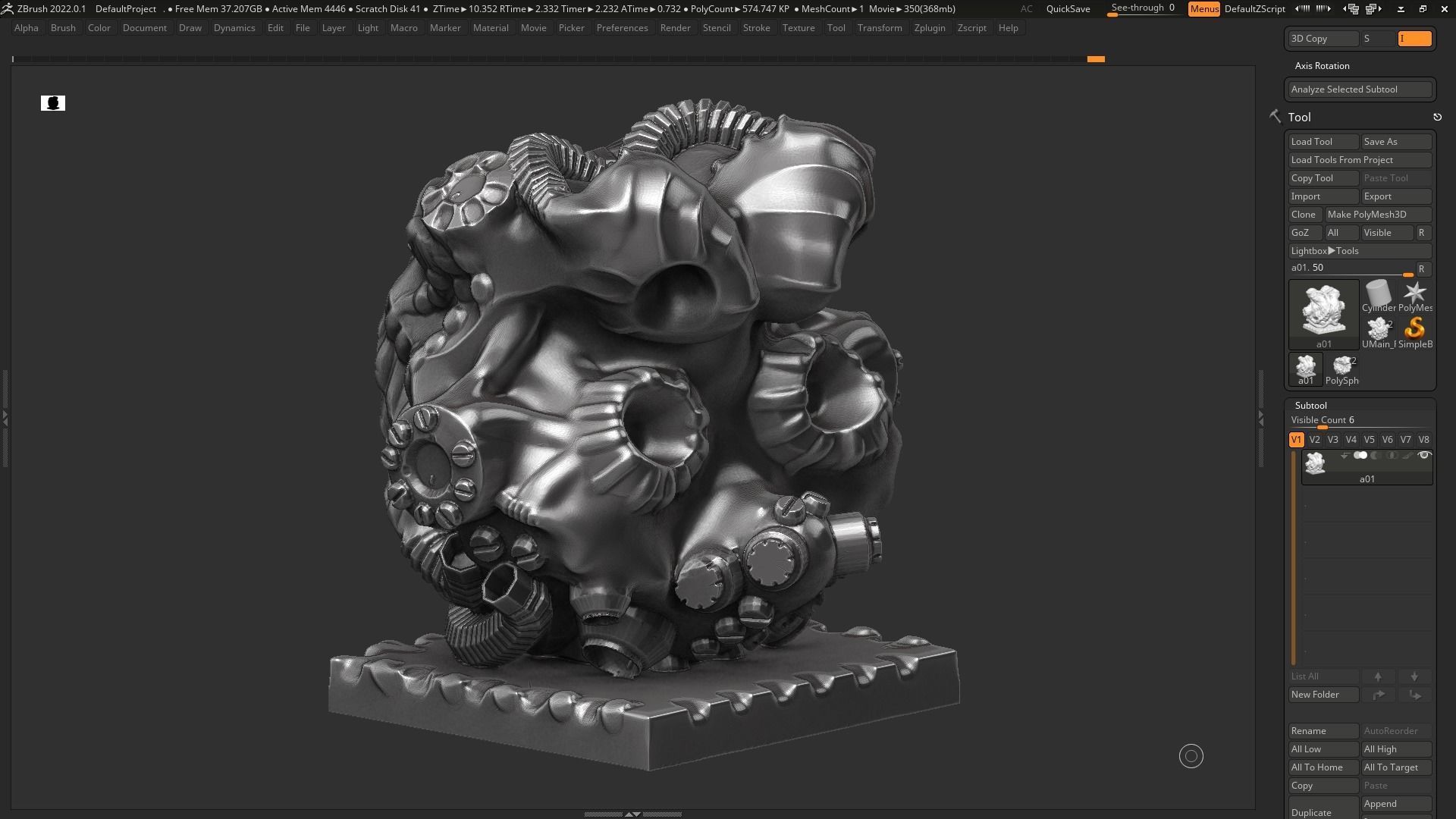This screenshot has height=819, width=1456.
Task: Open the Alpha menu
Action: pos(27,28)
